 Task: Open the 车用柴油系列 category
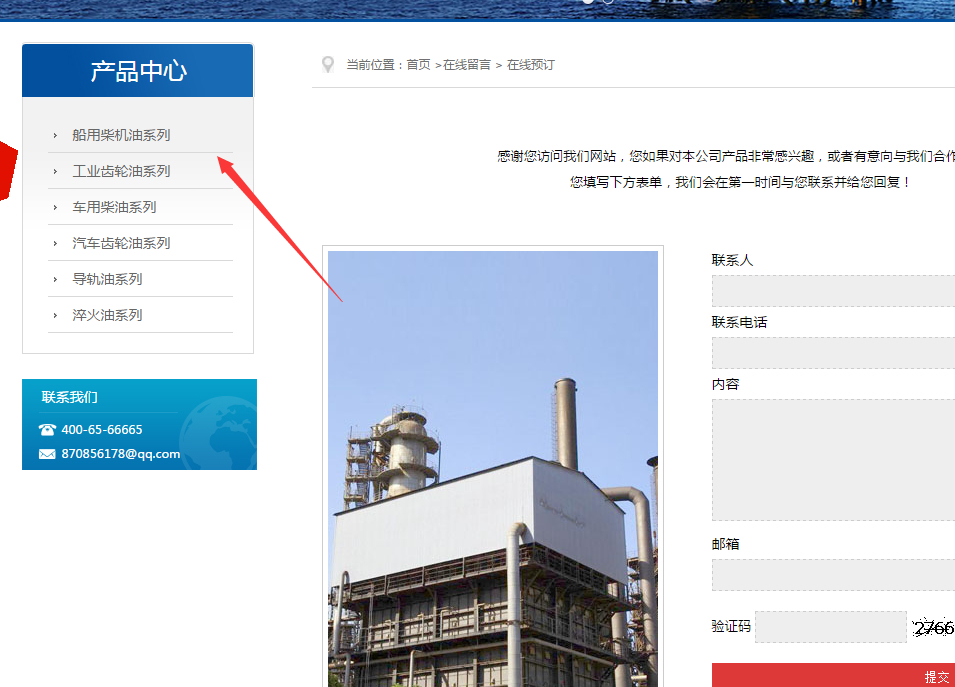point(114,207)
